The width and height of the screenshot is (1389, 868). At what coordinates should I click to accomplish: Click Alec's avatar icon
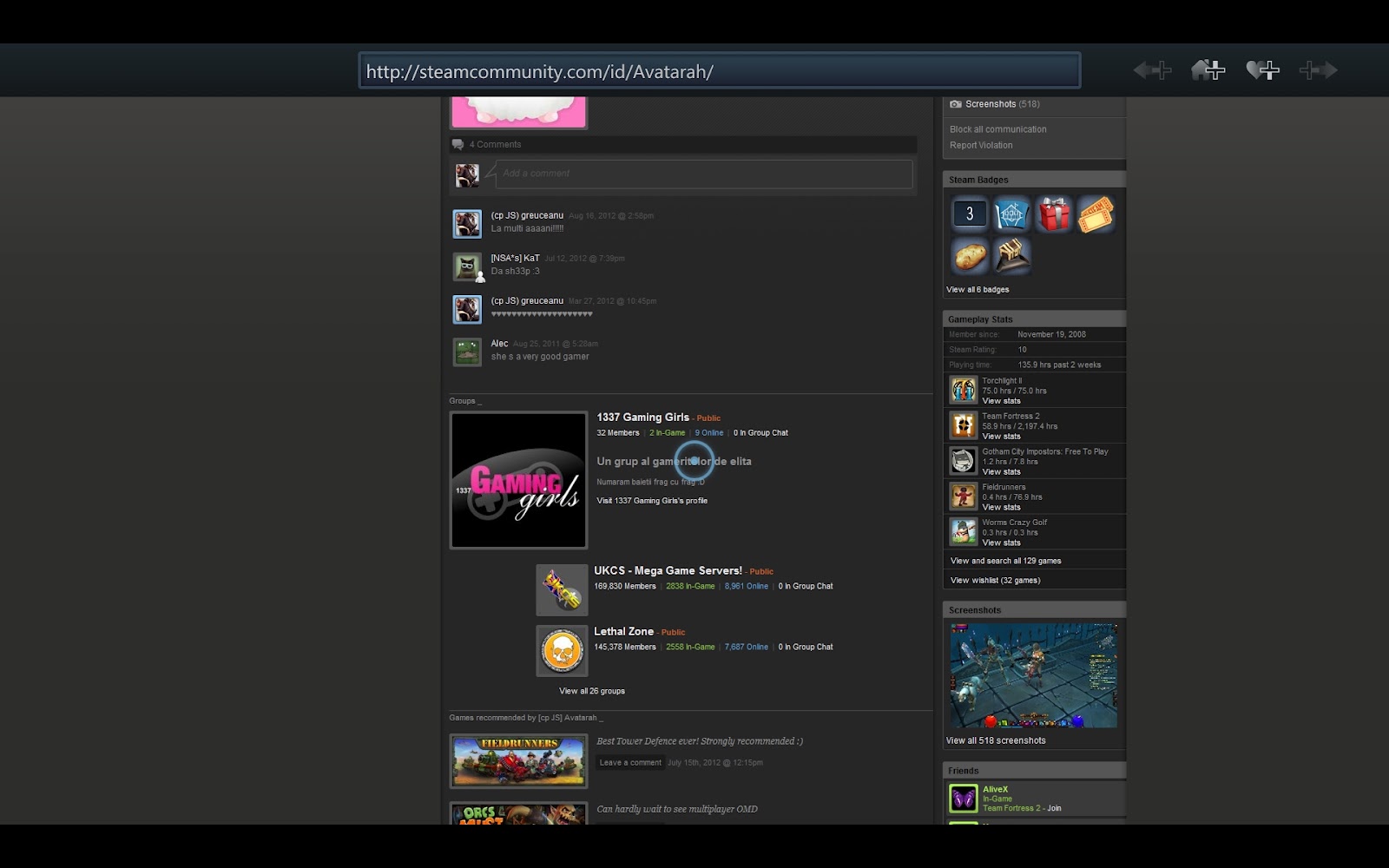(x=467, y=352)
